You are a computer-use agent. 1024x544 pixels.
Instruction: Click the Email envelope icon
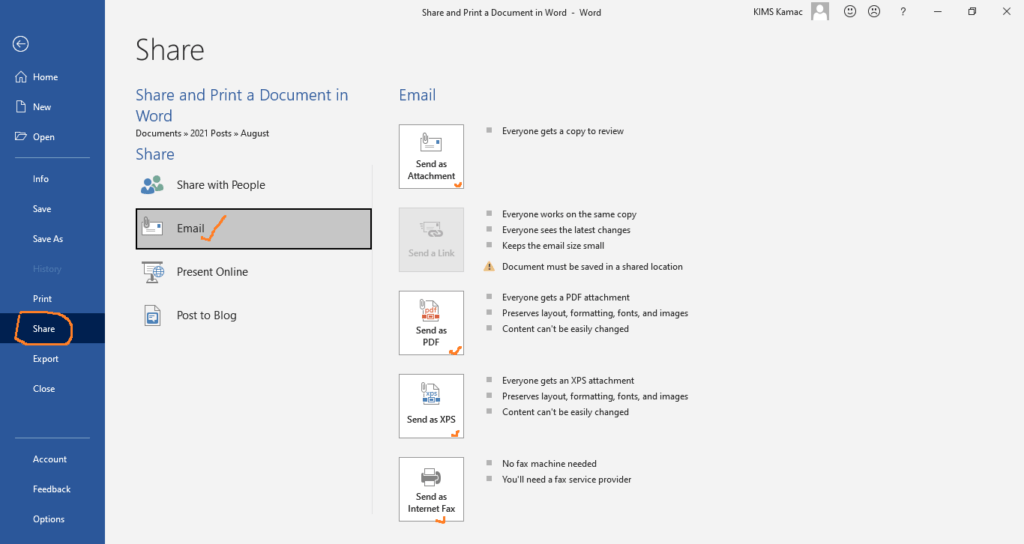152,227
